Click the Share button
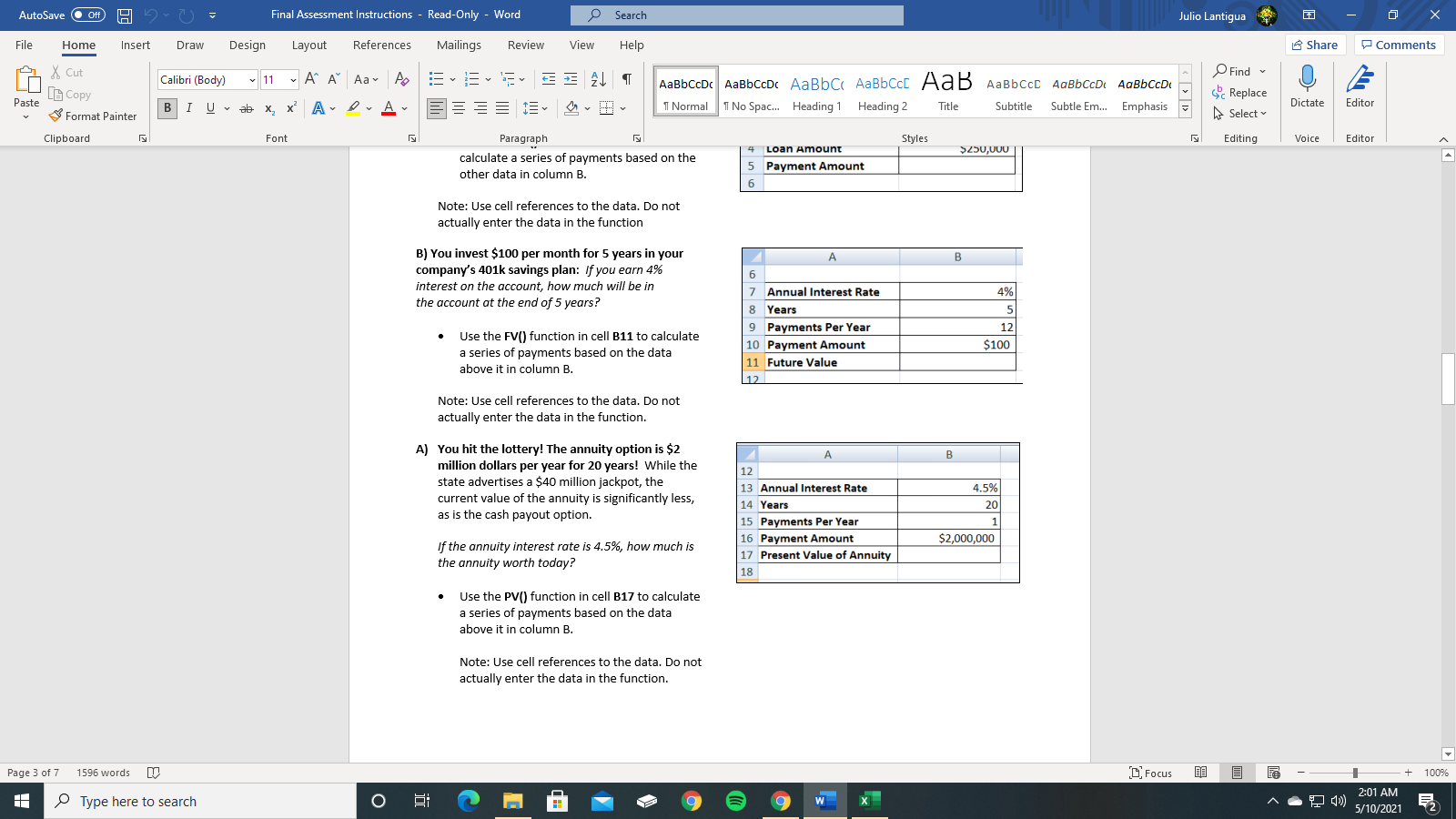 point(1315,44)
